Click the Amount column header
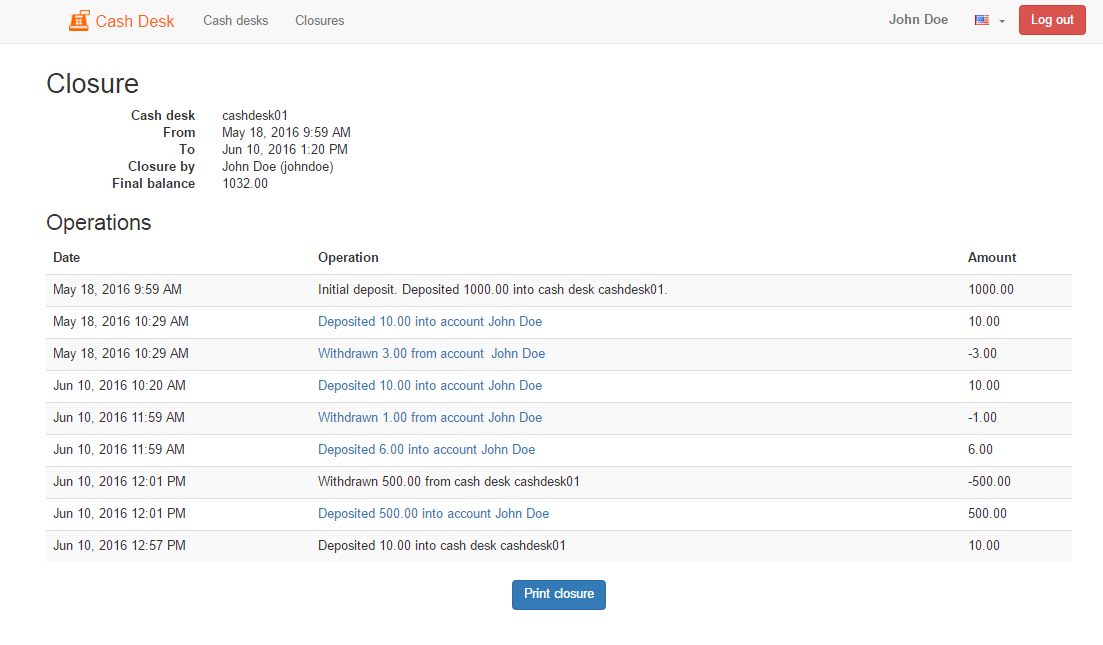The height and width of the screenshot is (645, 1103). (x=991, y=258)
